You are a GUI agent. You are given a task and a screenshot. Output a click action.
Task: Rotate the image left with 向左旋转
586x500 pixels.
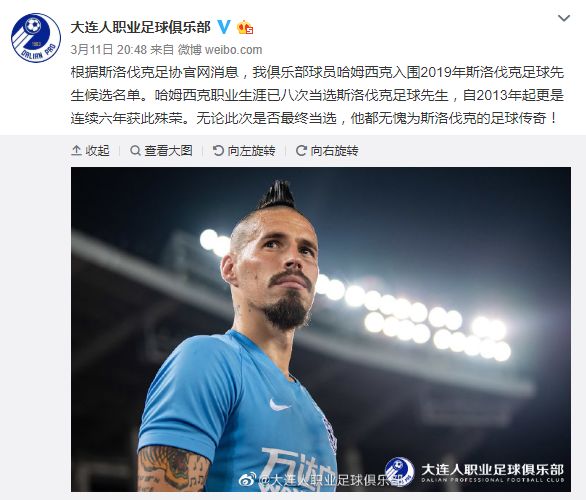[244, 151]
